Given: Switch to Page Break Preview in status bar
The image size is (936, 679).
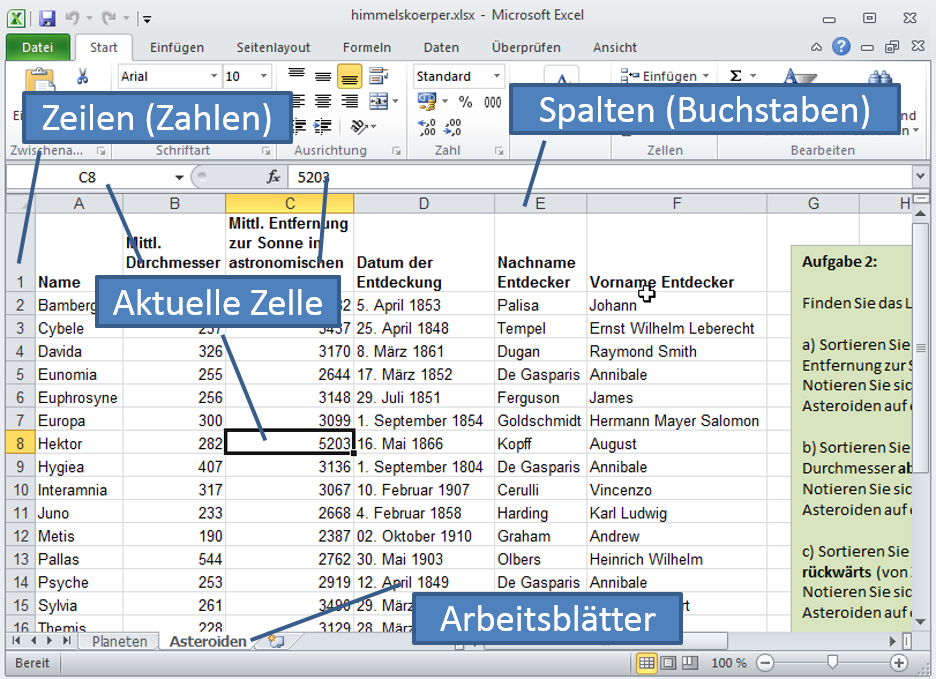Looking at the screenshot, I should 689,663.
